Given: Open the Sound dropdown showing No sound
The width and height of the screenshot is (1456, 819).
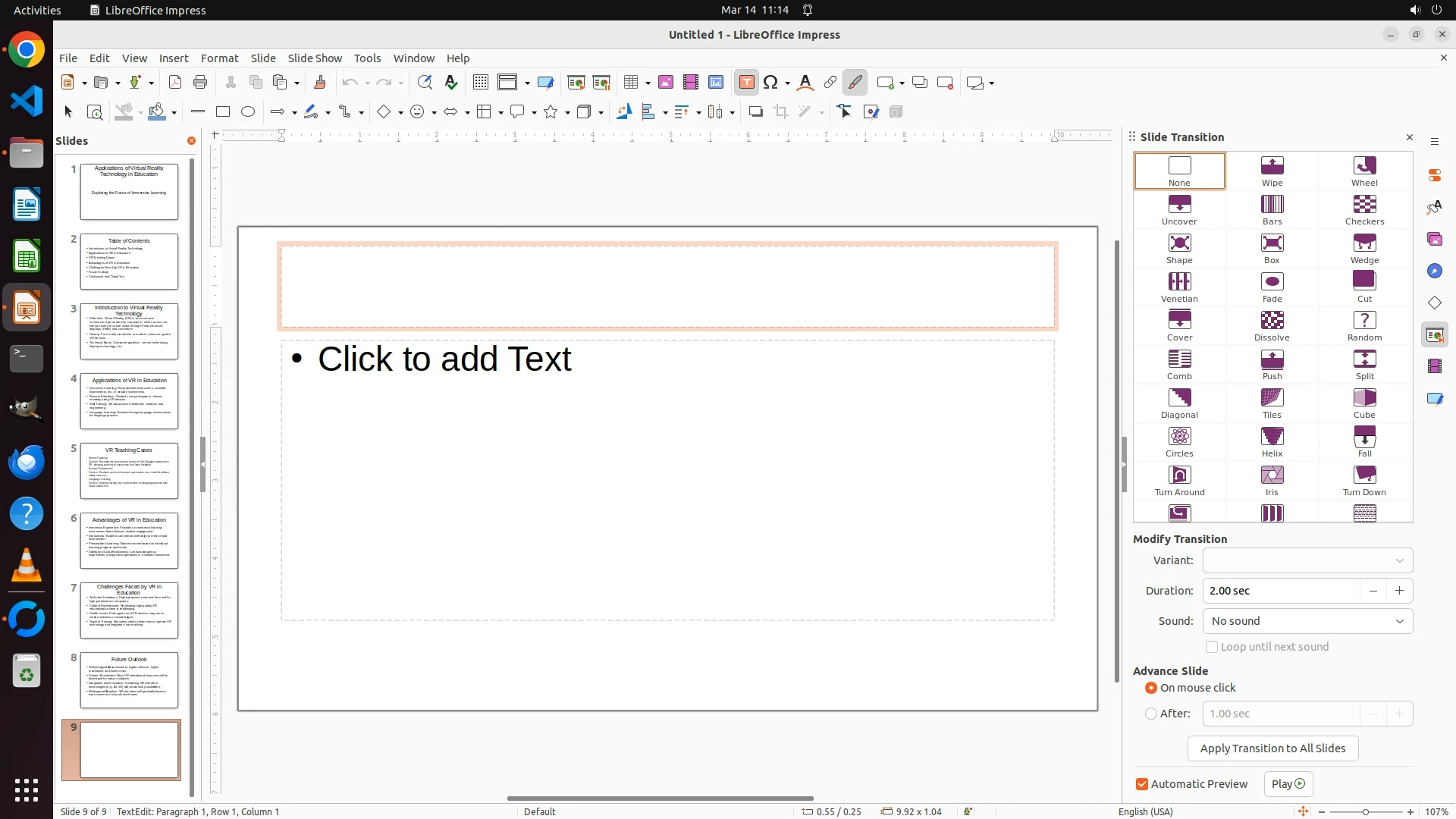Looking at the screenshot, I should pos(1307,621).
